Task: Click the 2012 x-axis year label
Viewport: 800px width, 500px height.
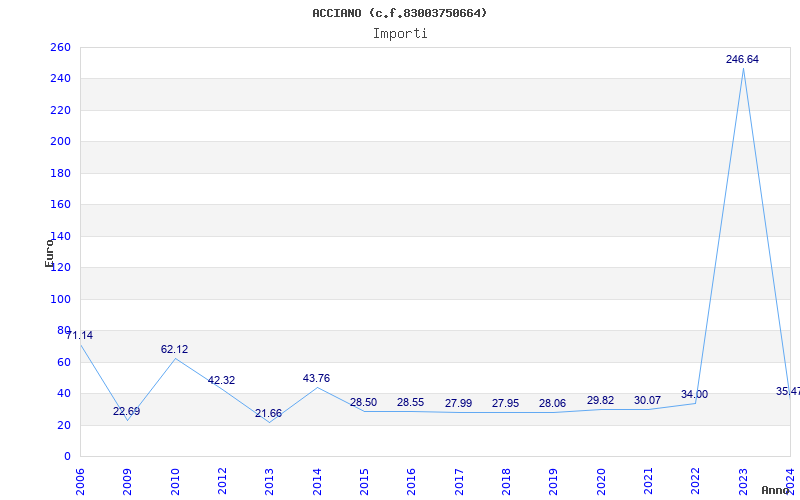Action: point(222,482)
